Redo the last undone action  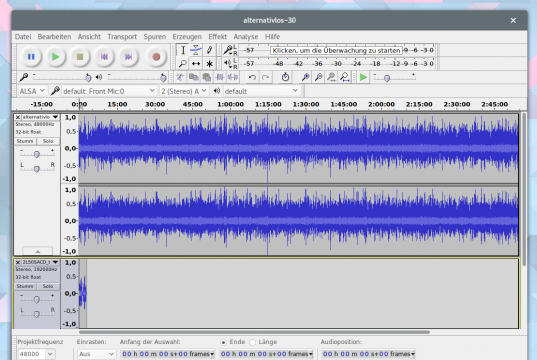tap(265, 77)
